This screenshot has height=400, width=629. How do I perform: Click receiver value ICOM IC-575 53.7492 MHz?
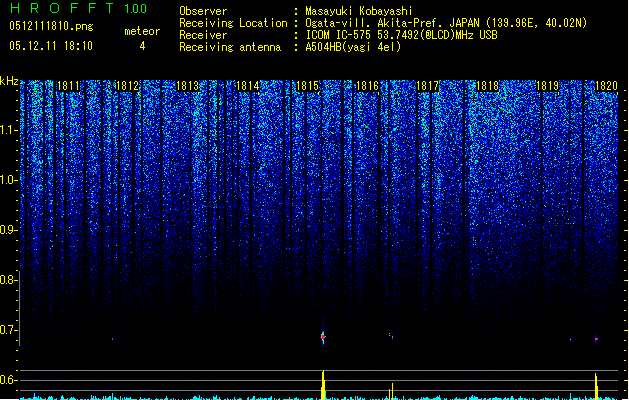402,35
